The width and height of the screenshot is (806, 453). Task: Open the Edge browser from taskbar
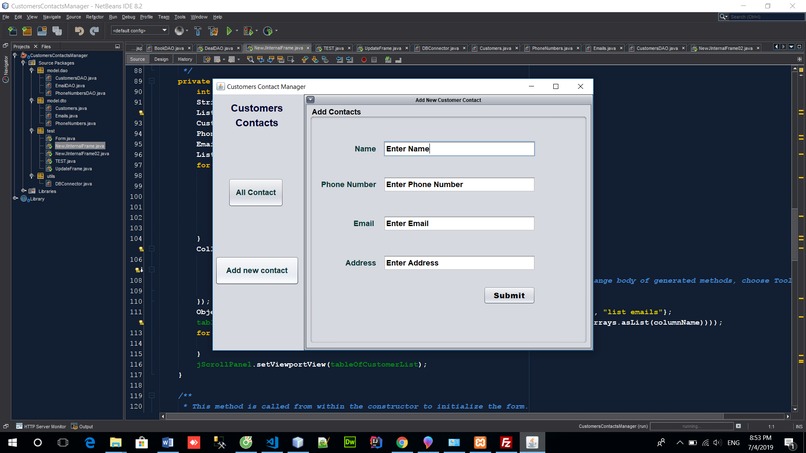[89, 442]
